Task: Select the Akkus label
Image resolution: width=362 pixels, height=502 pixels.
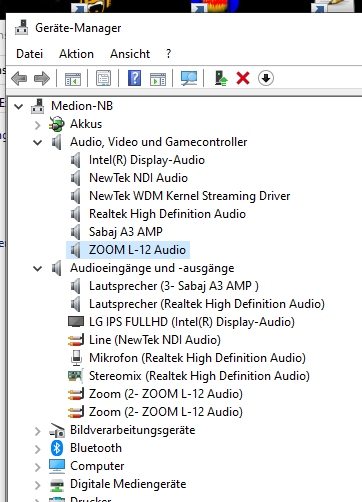Action: click(86, 124)
